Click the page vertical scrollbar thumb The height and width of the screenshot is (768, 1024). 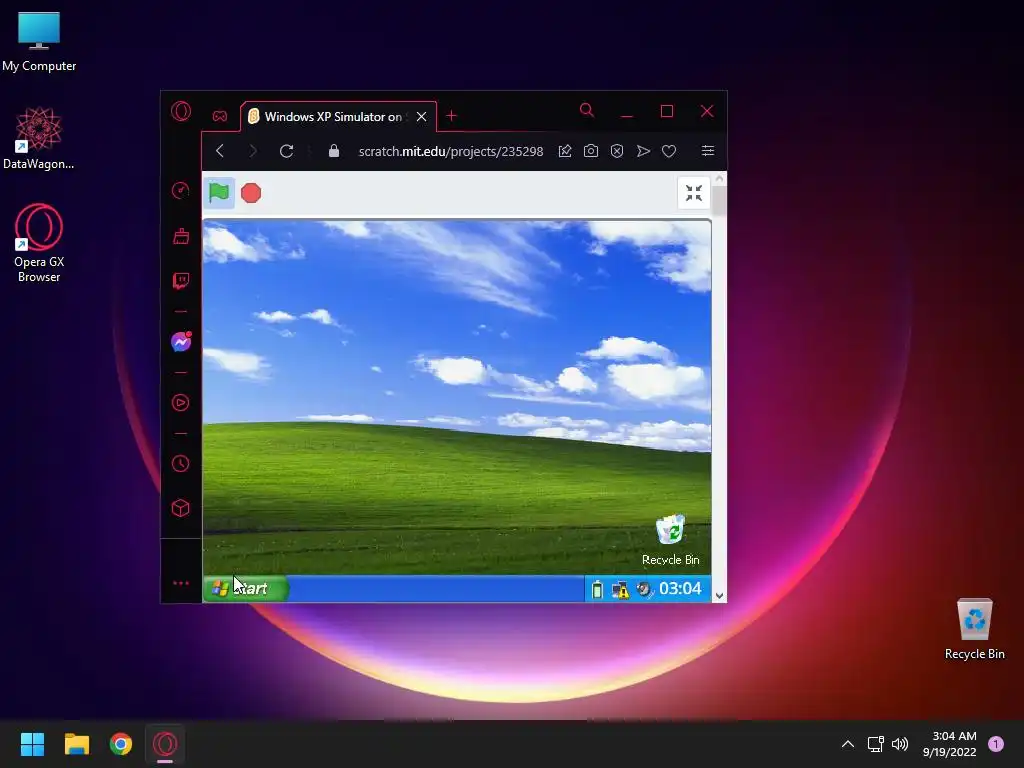click(x=719, y=201)
